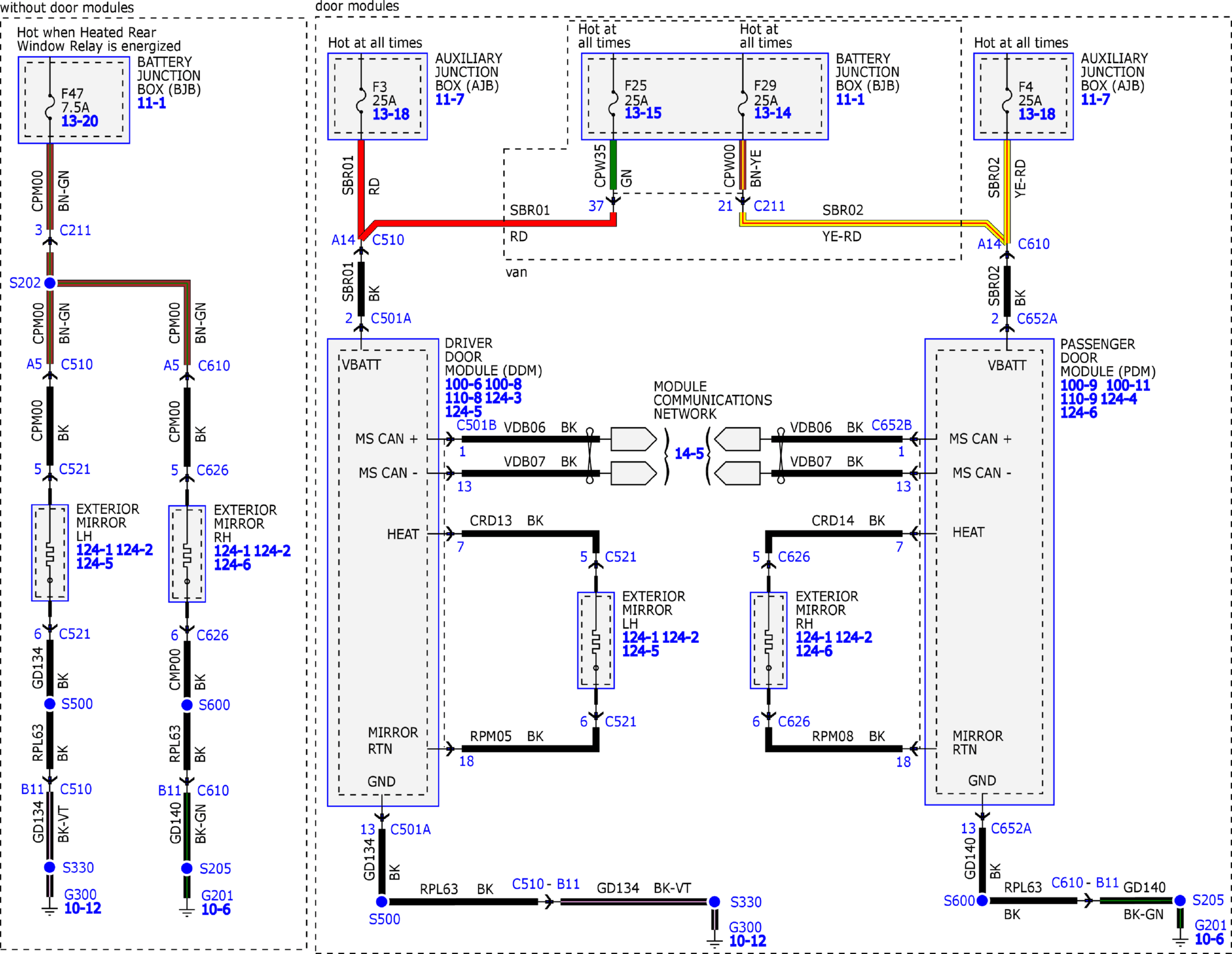
Task: Select the RPM08 BK wire label
Action: pyautogui.click(x=848, y=736)
